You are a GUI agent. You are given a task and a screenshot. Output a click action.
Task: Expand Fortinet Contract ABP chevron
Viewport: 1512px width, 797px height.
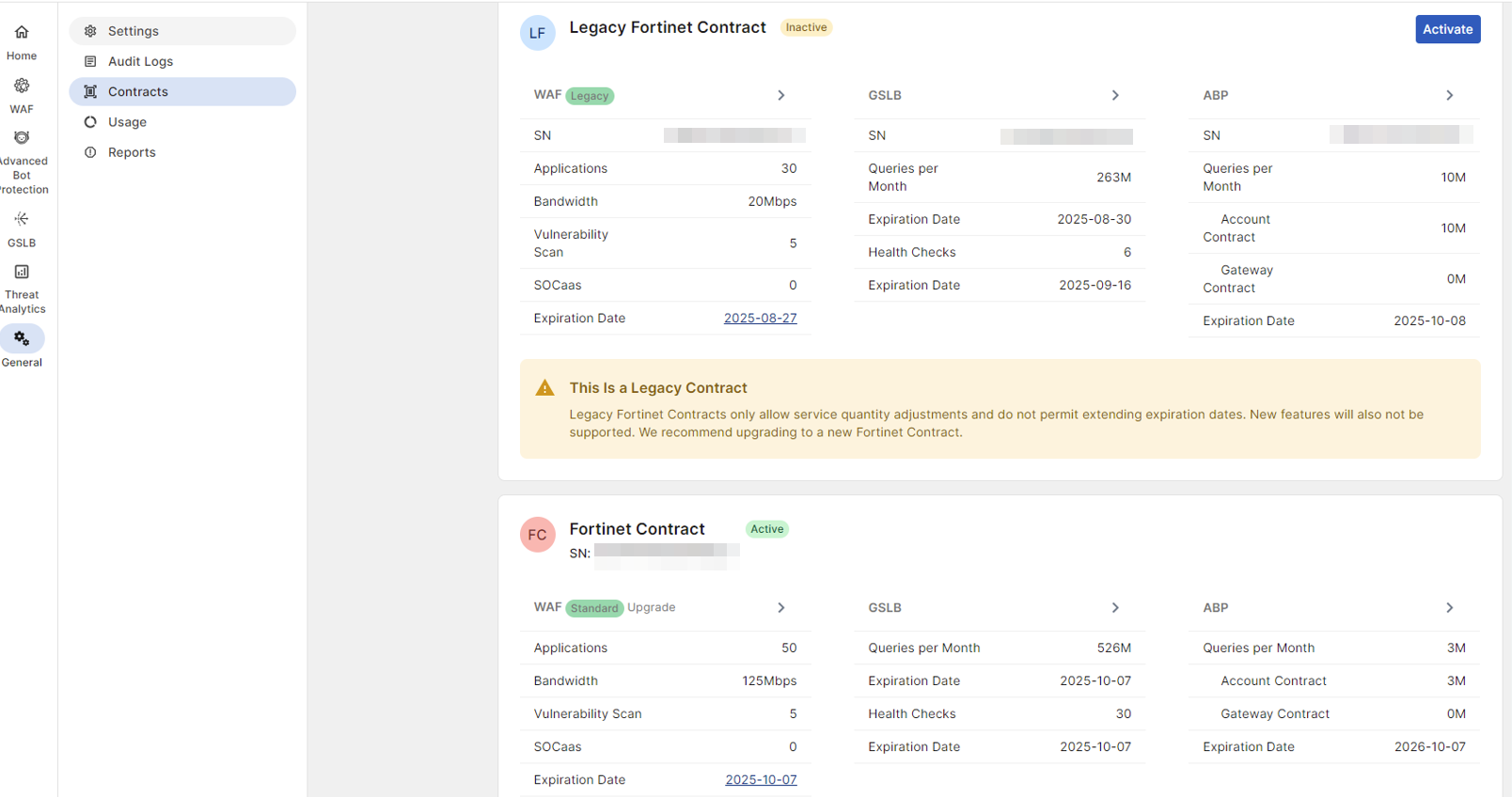pos(1449,608)
